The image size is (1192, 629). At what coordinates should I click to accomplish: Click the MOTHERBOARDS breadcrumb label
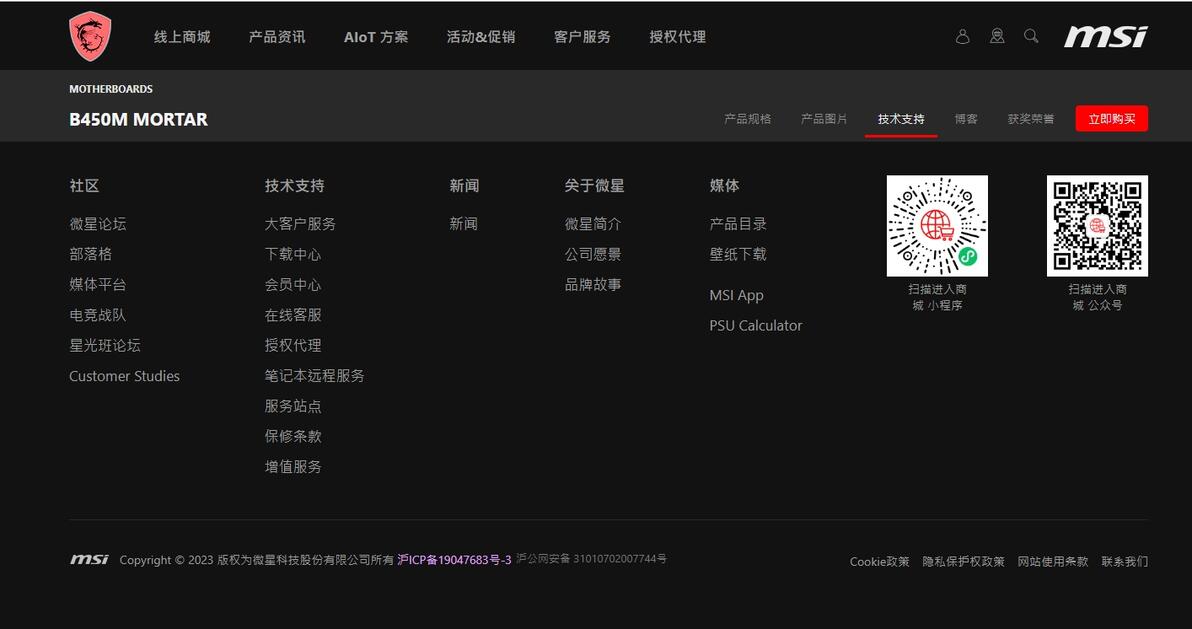[x=111, y=89]
